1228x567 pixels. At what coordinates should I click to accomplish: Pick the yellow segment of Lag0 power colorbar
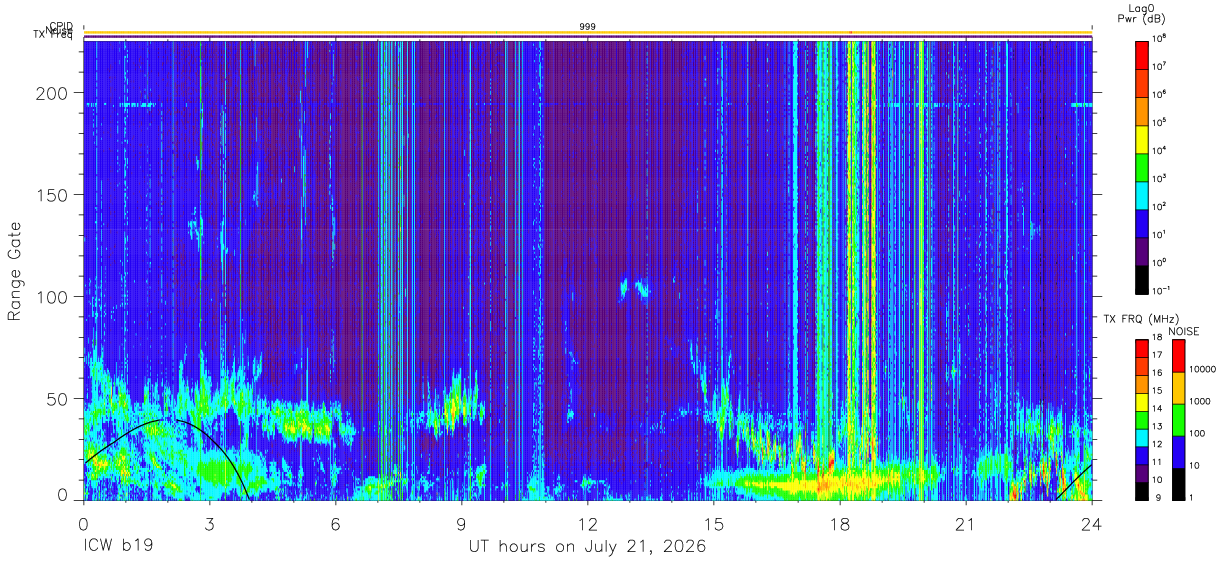[1142, 138]
